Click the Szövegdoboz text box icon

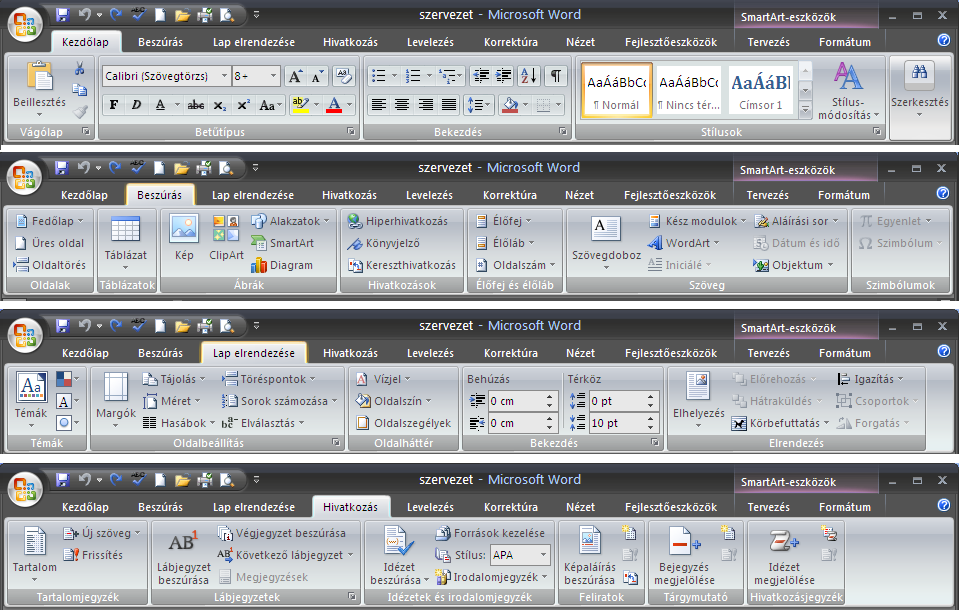coord(606,230)
